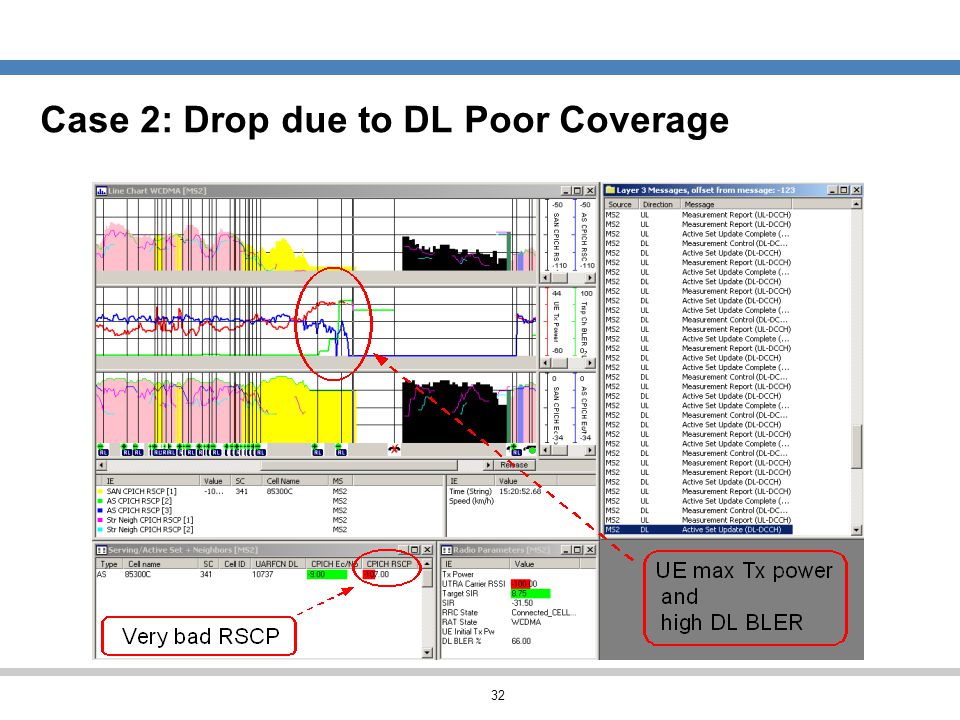Click the Layer 3 Messages vertical scrollbar thumb
Screen dimensions: 960x720
(857, 447)
